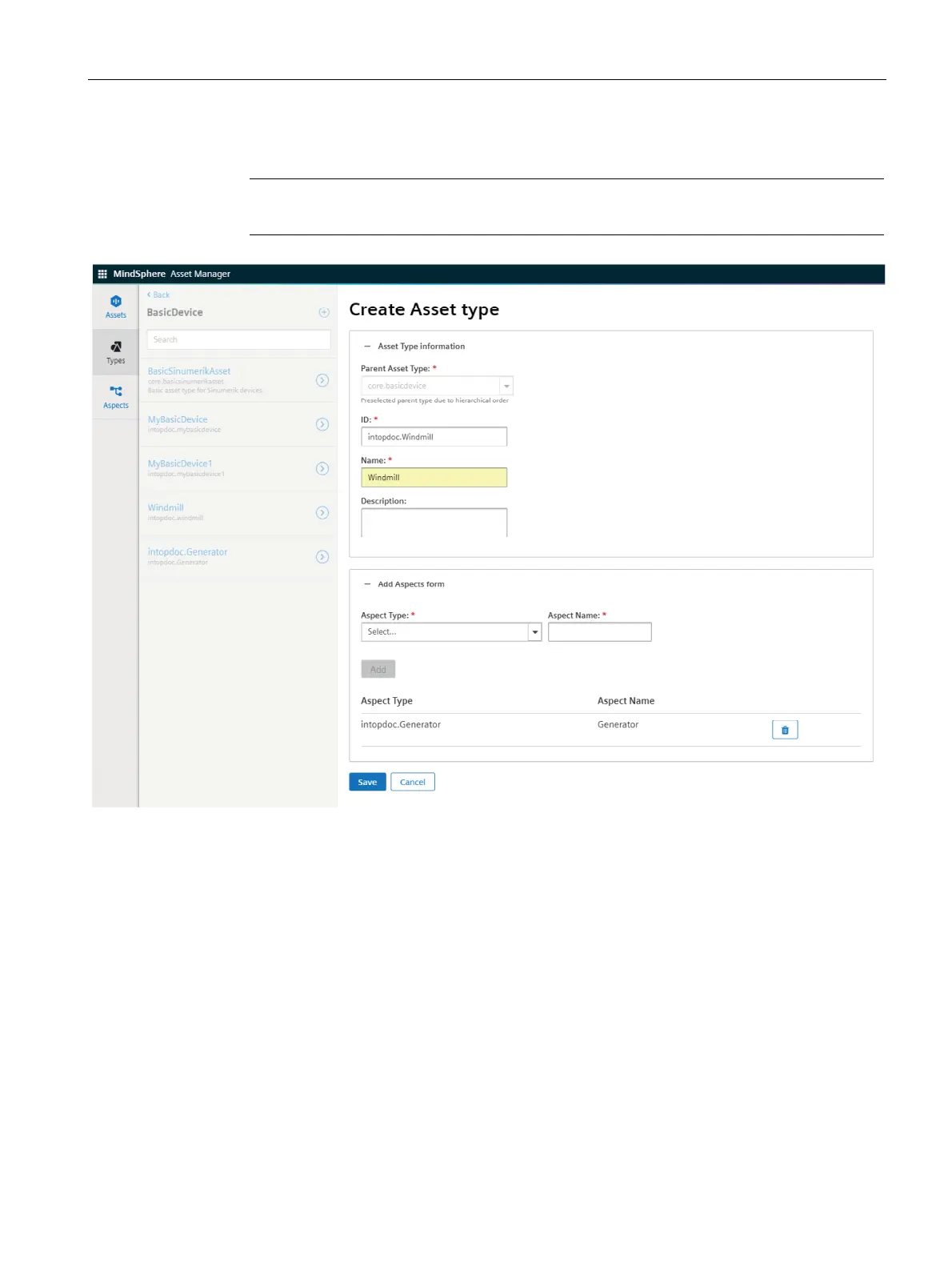952x1270 pixels.
Task: Open Windmill type with its arrow icon
Action: [x=322, y=512]
